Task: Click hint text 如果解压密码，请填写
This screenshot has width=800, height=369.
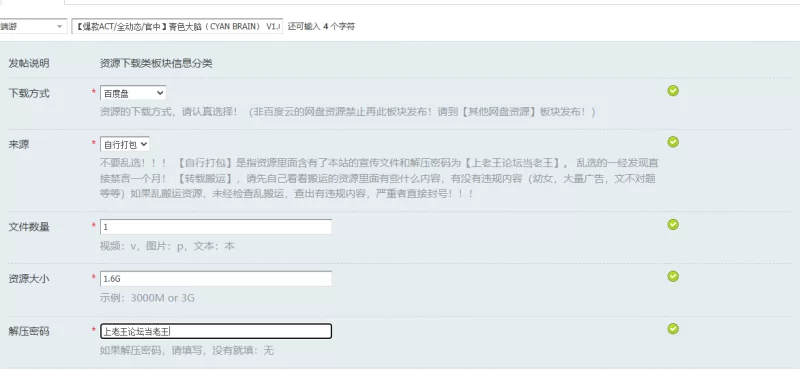Action: (x=187, y=351)
